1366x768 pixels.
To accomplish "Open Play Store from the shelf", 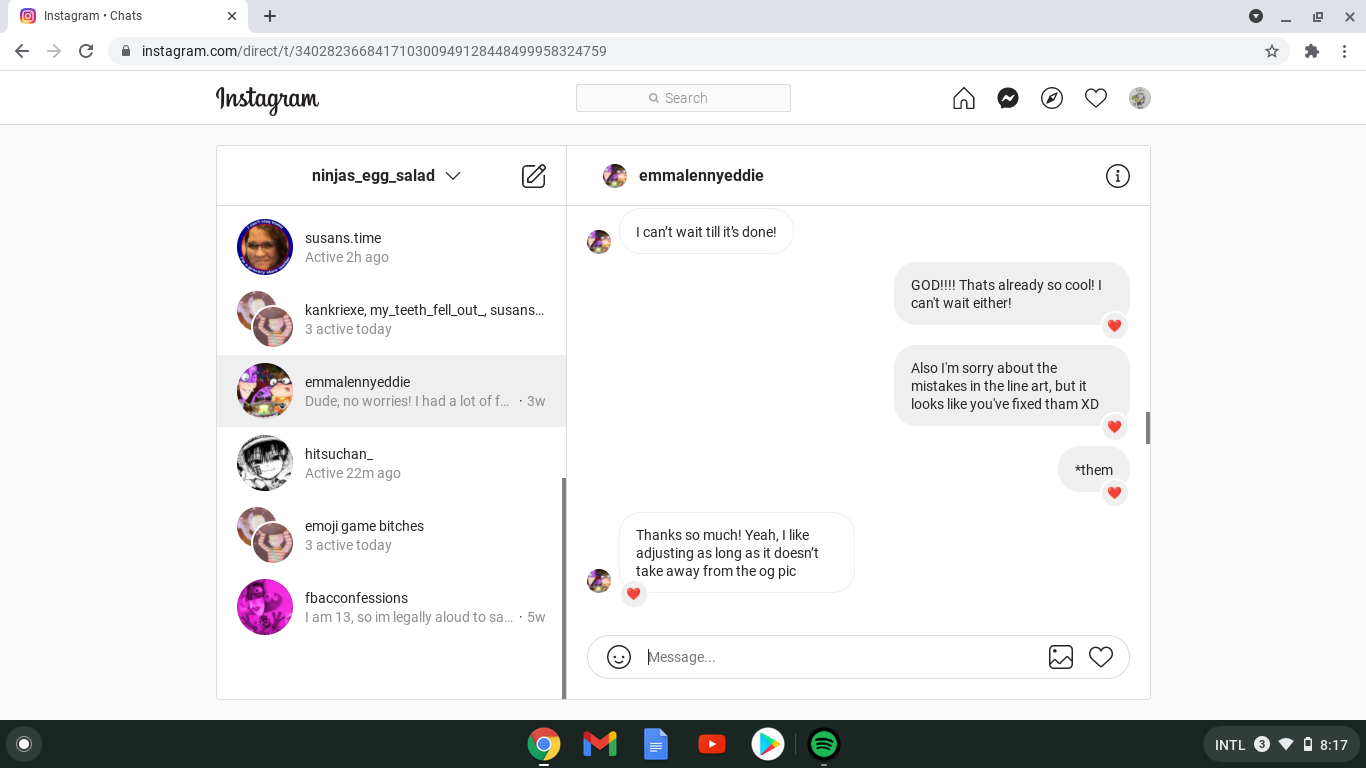I will click(768, 744).
